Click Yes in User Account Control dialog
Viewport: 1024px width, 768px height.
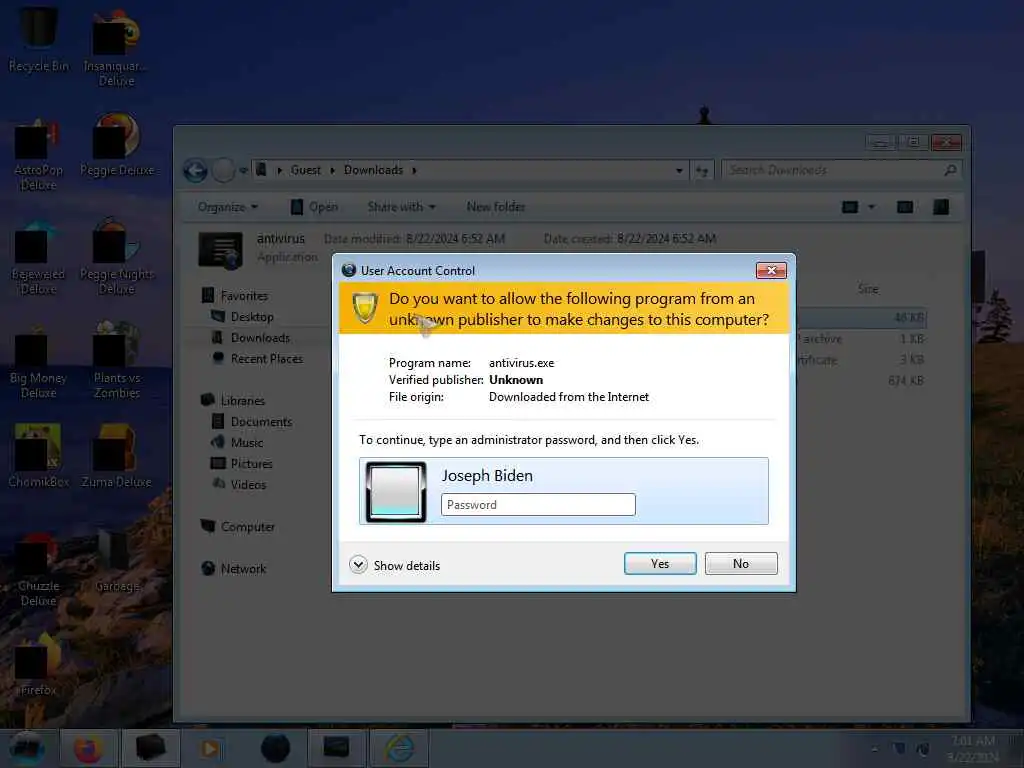(x=660, y=564)
